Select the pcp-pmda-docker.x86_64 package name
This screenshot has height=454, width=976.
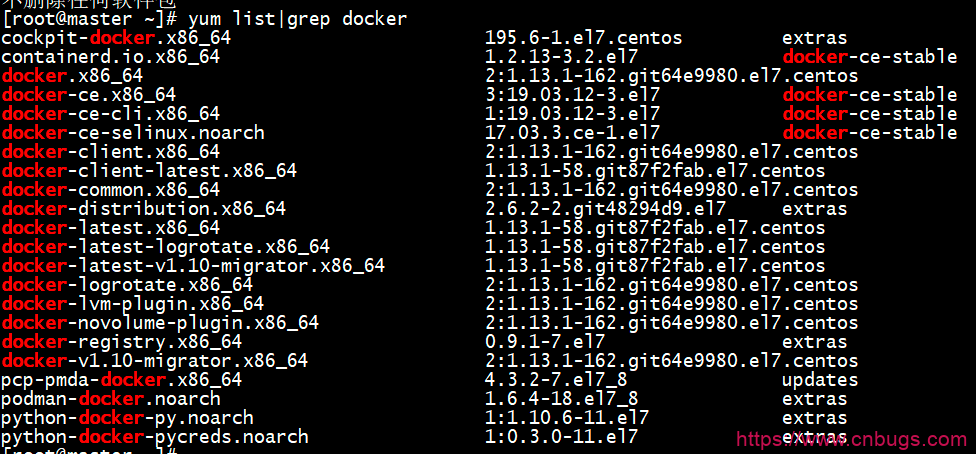pos(121,380)
